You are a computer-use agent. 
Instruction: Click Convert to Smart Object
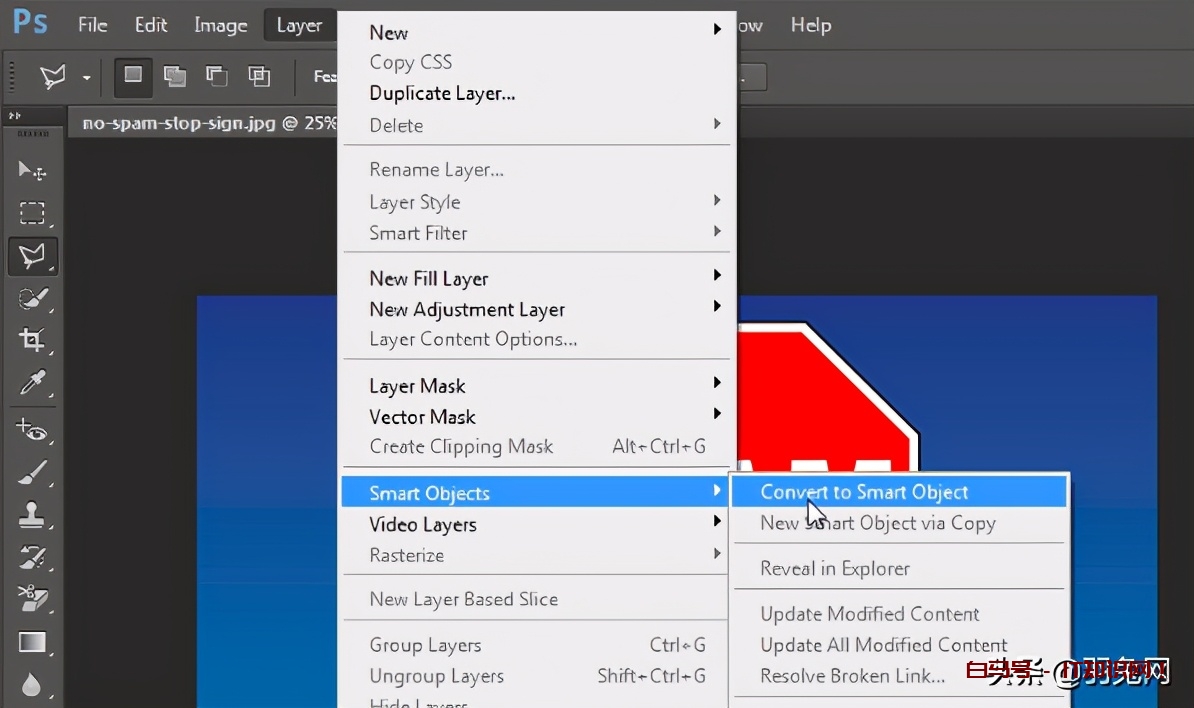[x=864, y=492]
